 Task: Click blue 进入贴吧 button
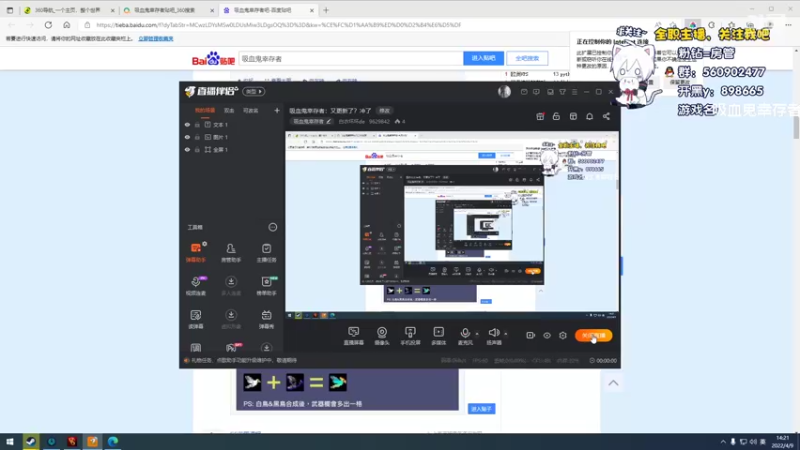coord(483,58)
